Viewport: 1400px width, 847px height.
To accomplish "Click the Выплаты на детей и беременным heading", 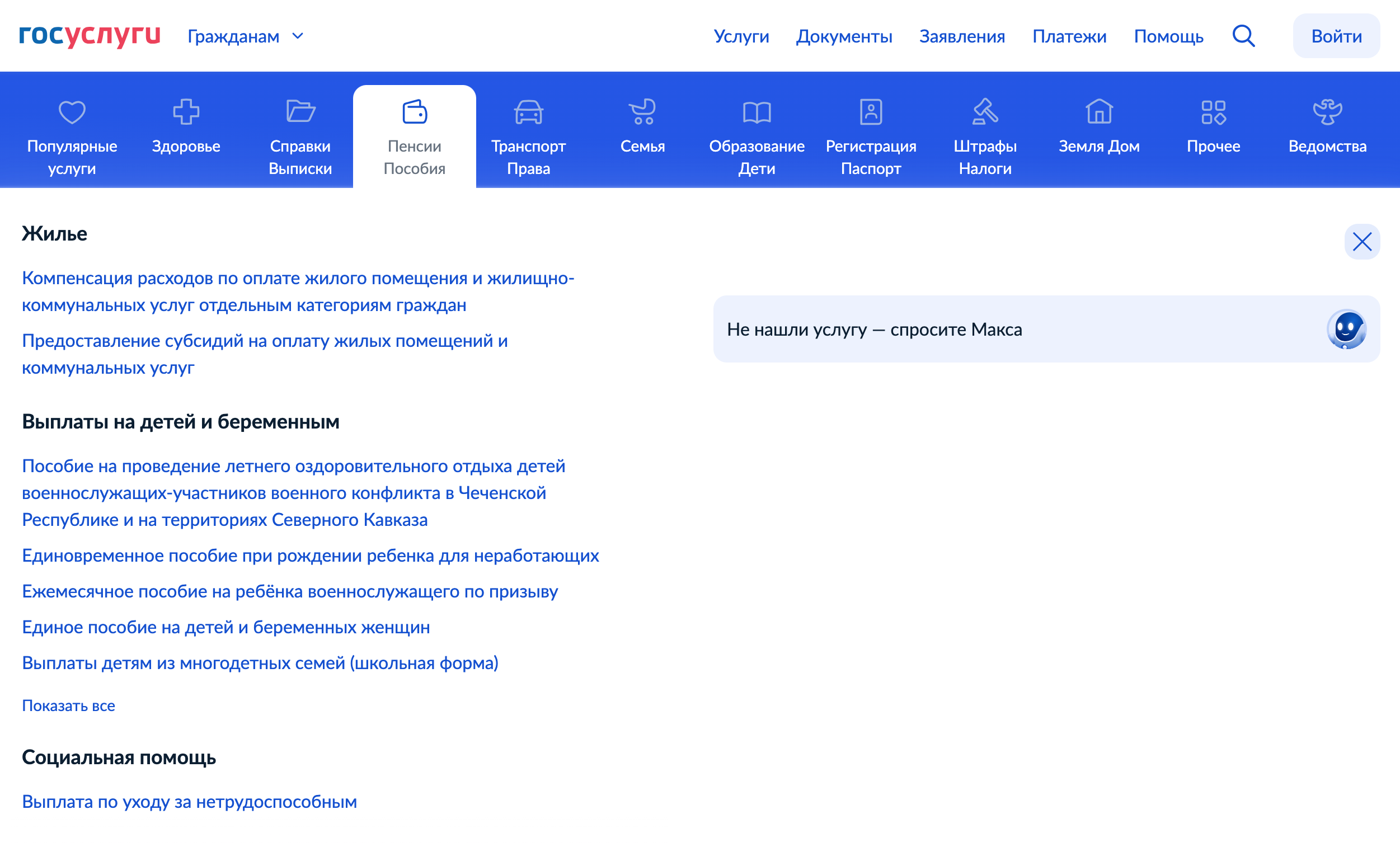I will coord(181,421).
